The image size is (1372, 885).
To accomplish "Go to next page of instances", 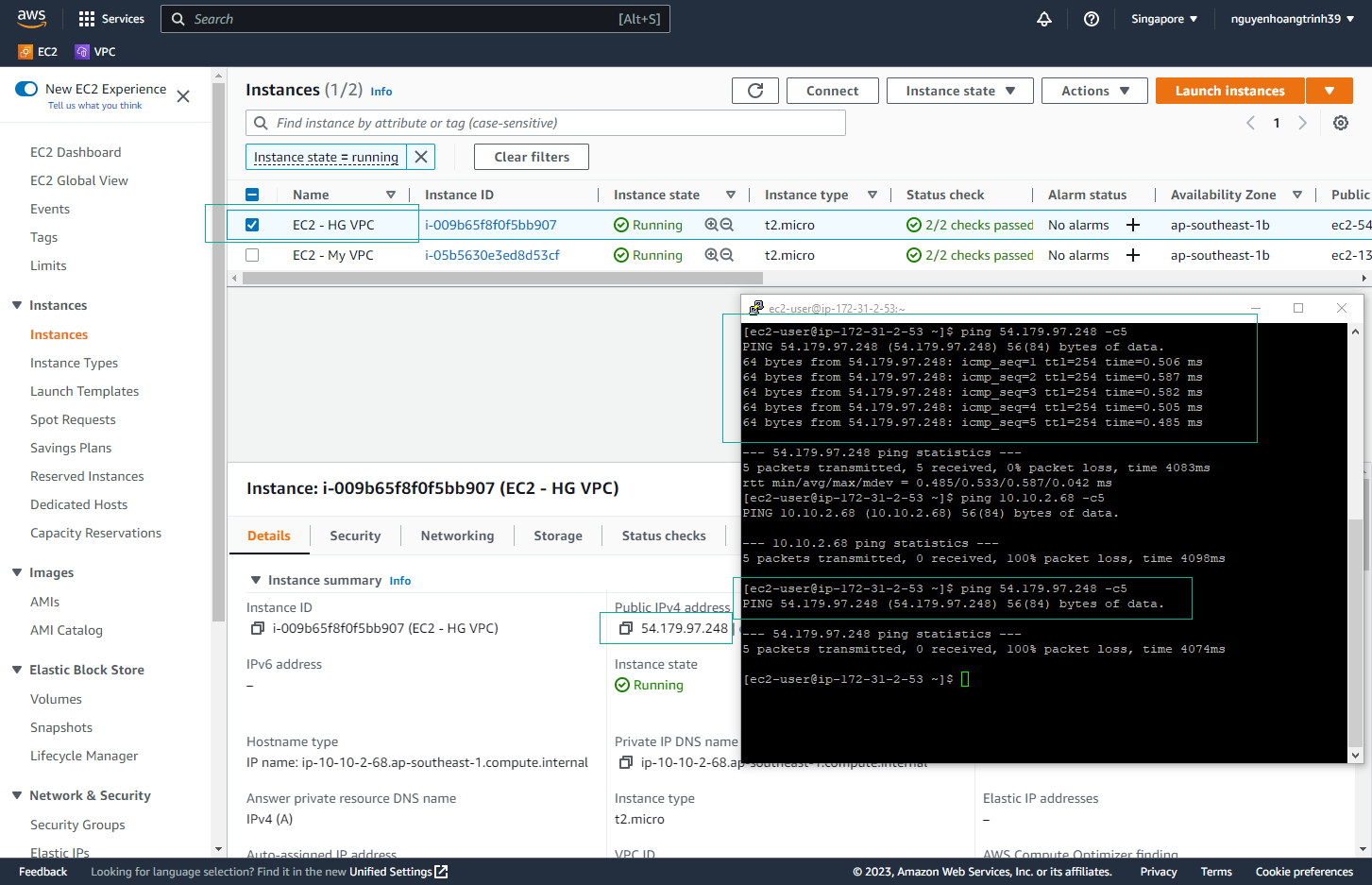I will 1303,123.
